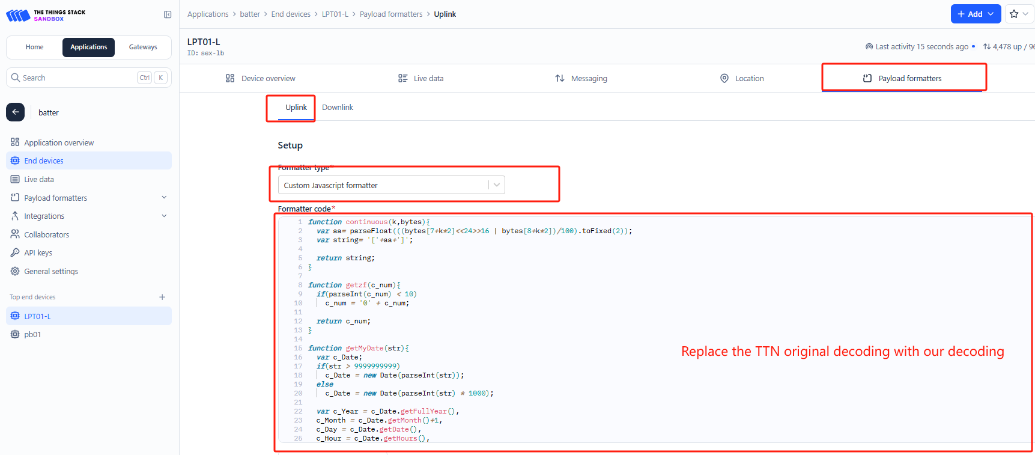Screen dimensions: 1035x455
Task: Click the sidebar Payload formatters icon
Action: (15, 197)
